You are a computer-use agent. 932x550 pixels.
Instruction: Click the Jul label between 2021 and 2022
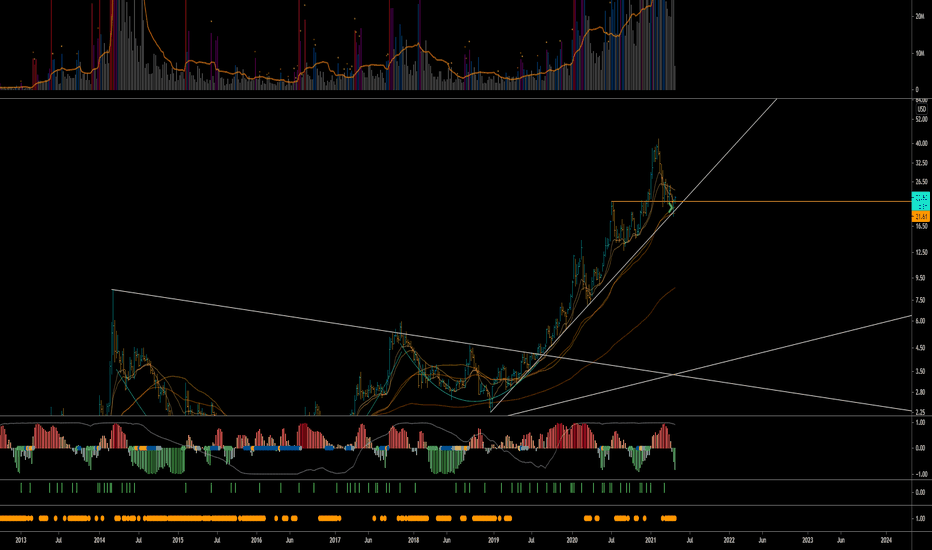[x=690, y=540]
